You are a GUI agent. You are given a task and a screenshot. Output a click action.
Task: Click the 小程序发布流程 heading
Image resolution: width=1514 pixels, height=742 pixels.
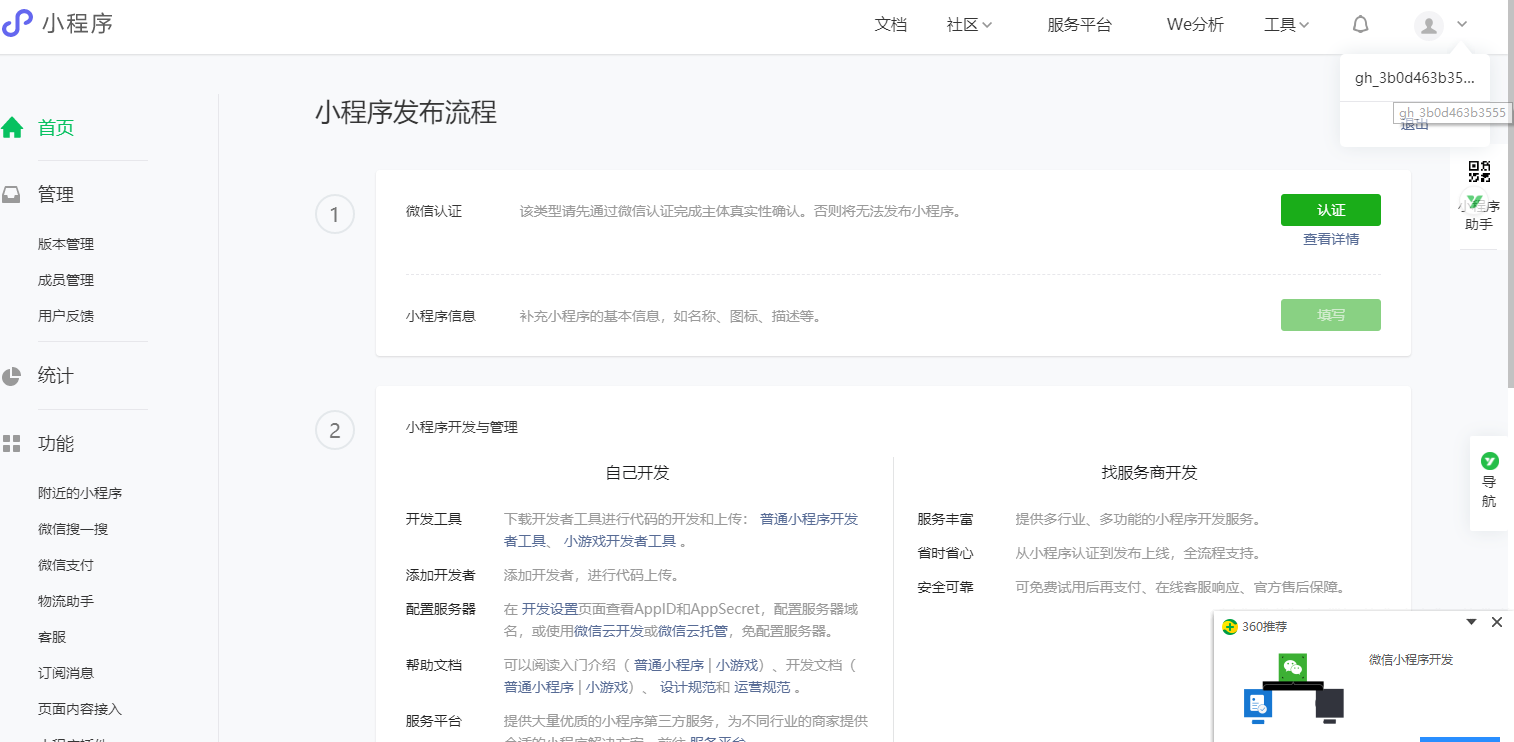pos(406,112)
